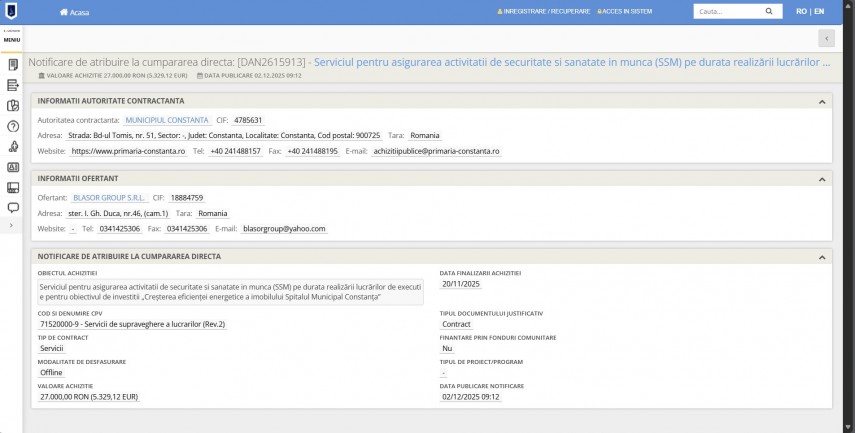Collapse the Informatii Ofertant section
Viewport: 855px width, 433px height.
[x=821, y=178]
